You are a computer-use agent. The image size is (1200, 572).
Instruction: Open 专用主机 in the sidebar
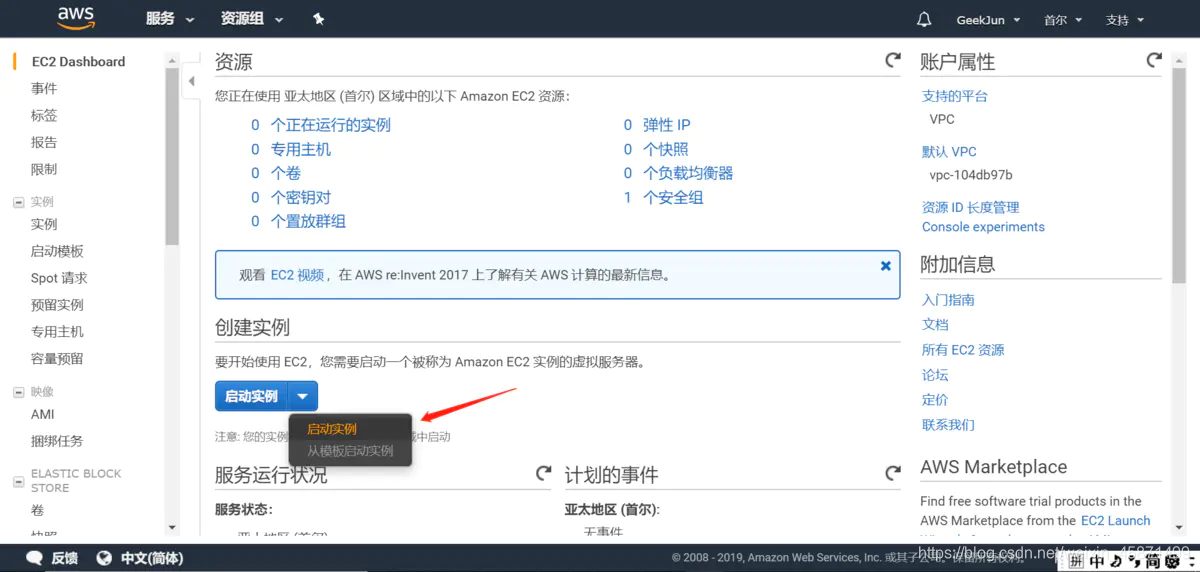pos(57,332)
